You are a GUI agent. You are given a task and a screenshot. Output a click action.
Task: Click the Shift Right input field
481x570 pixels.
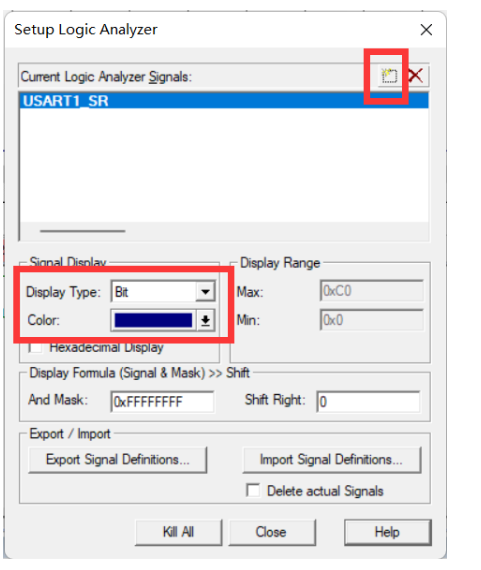click(369, 401)
